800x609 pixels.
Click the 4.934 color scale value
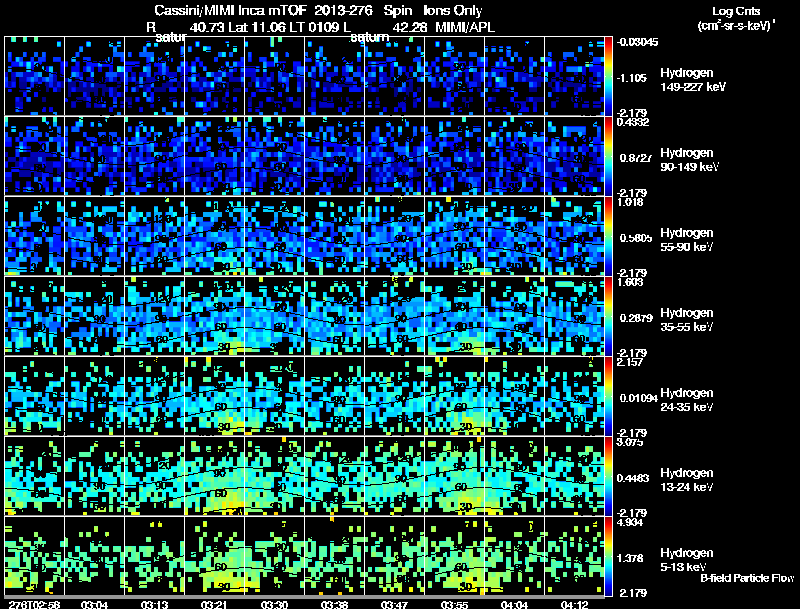[630, 522]
